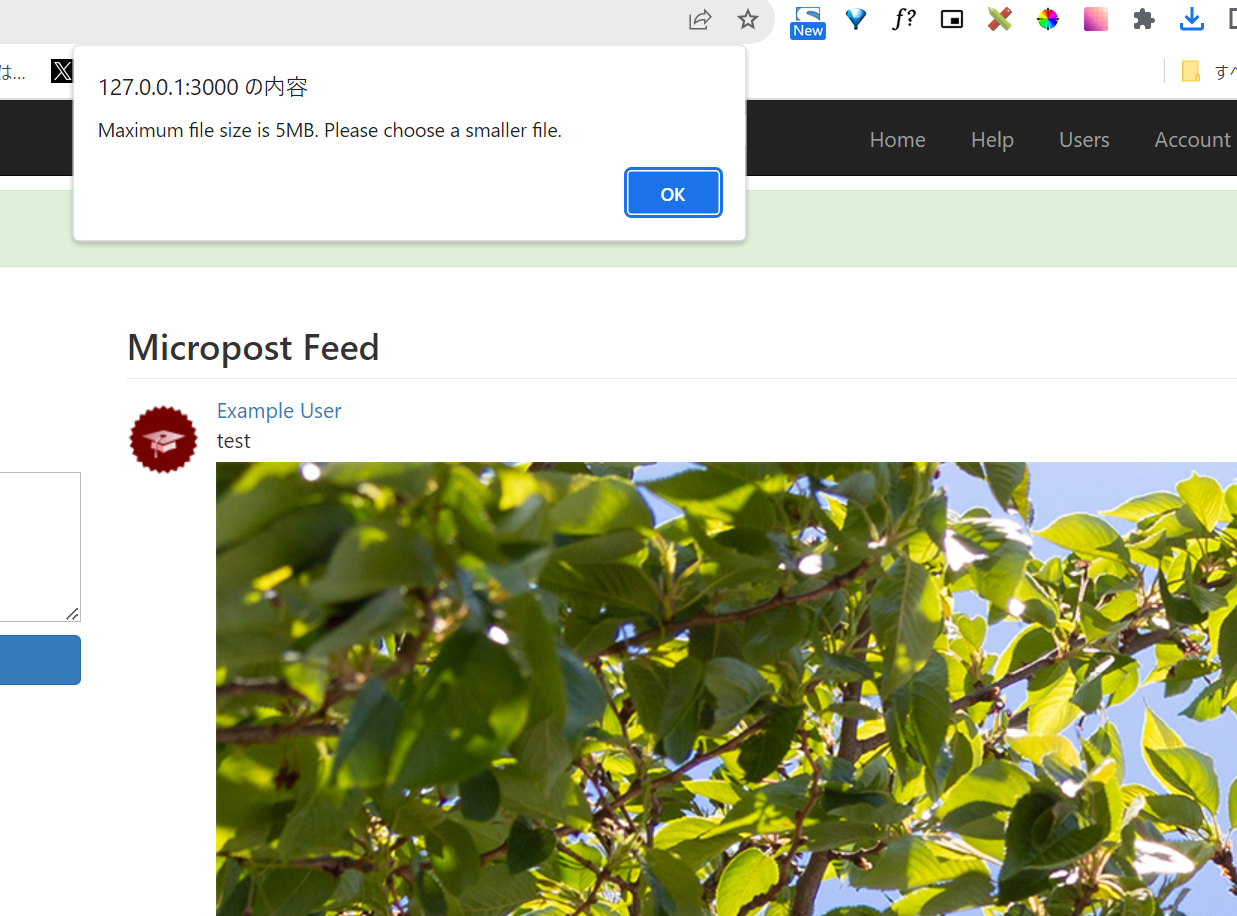Open the f? font identifier extension
The width and height of the screenshot is (1237, 916).
(x=904, y=19)
